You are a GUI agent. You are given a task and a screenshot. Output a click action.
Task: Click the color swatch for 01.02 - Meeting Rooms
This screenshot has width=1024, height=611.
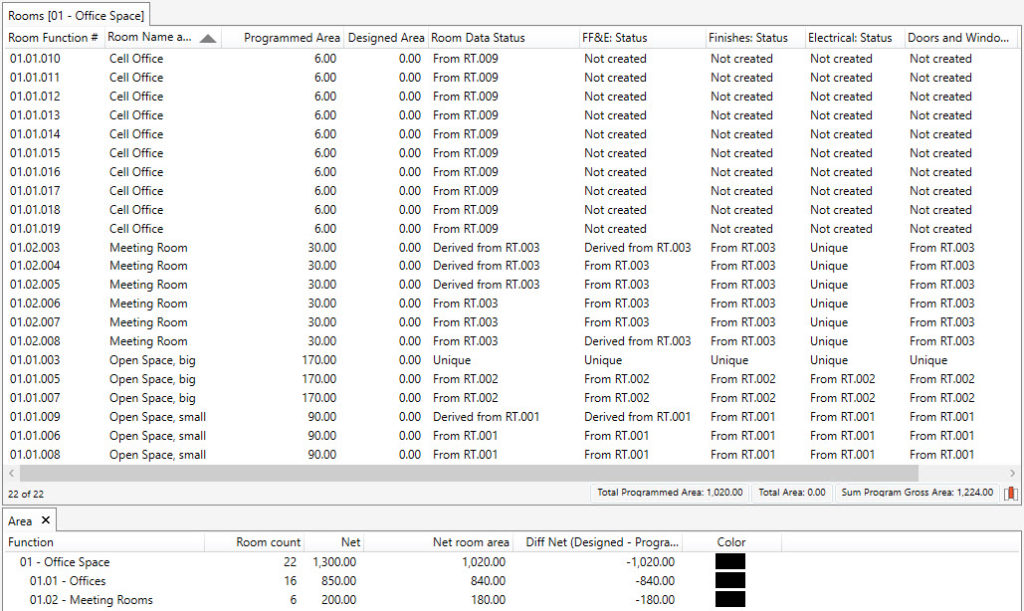(730, 600)
